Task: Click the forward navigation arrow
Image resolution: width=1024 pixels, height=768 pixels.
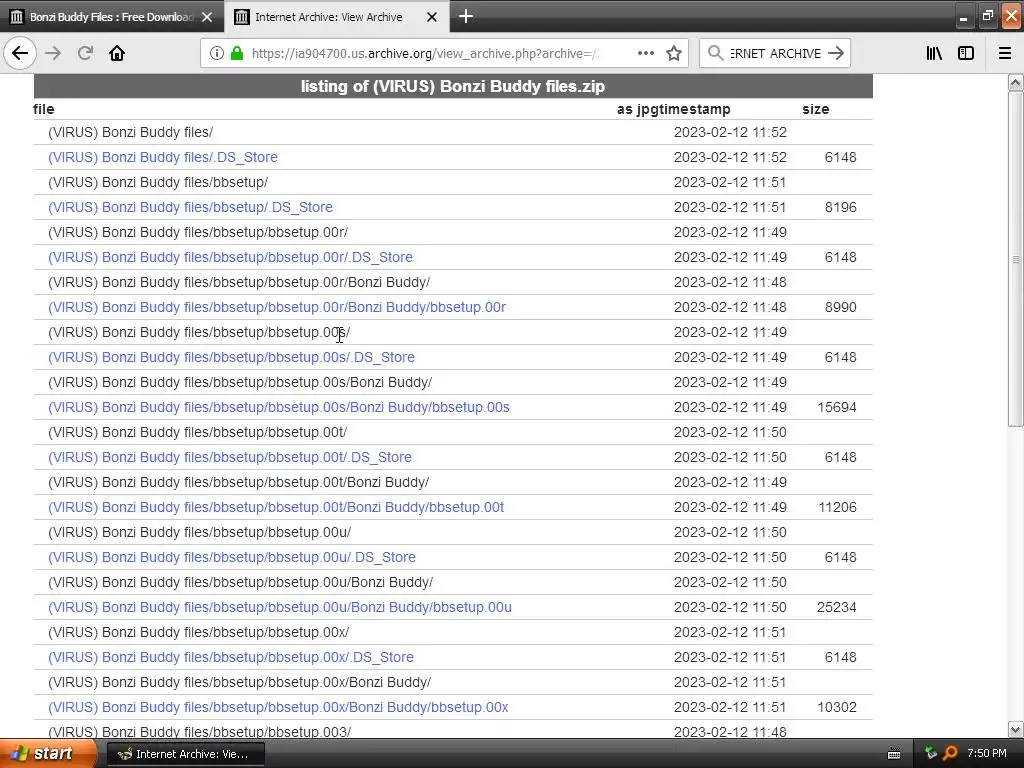Action: [x=54, y=53]
